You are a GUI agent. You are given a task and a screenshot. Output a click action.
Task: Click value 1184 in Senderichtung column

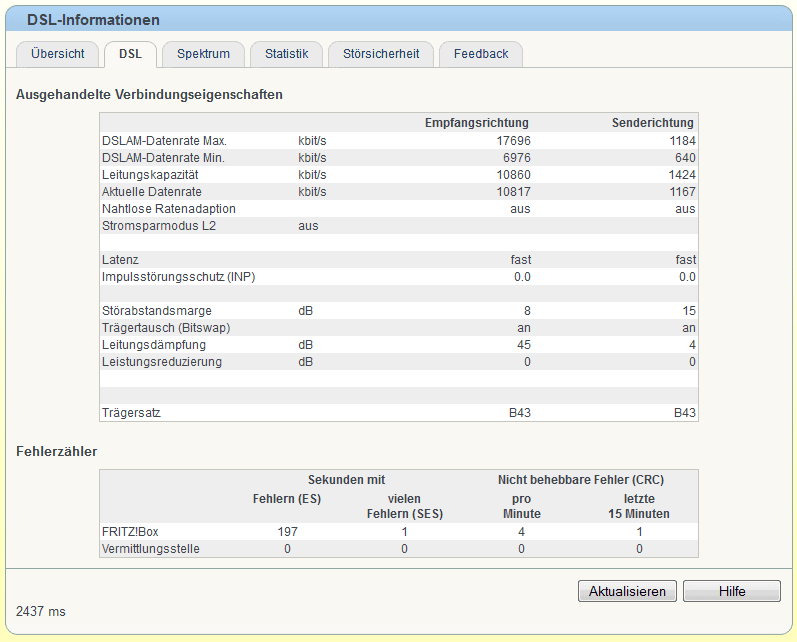[x=682, y=141]
